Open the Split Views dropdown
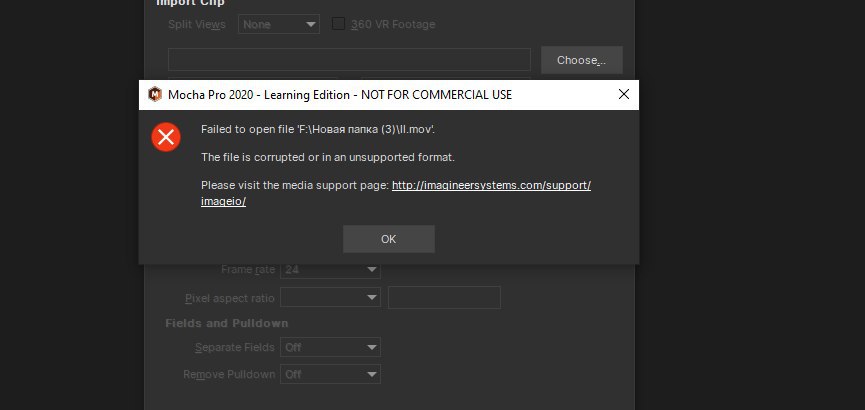 [x=279, y=24]
